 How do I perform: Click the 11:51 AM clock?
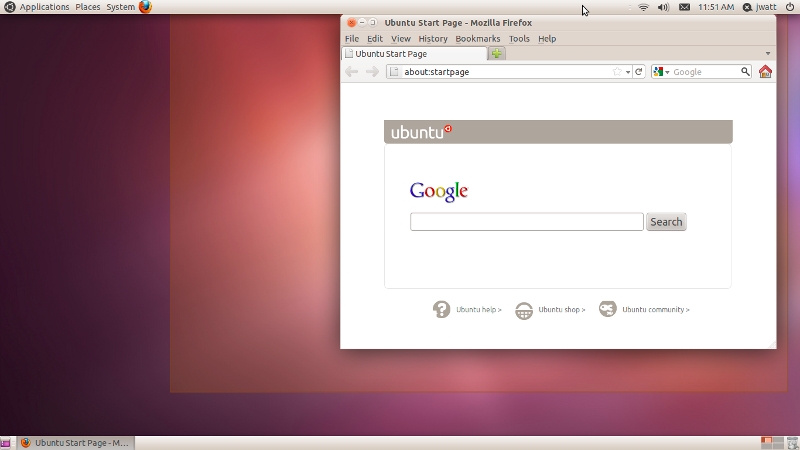click(716, 7)
